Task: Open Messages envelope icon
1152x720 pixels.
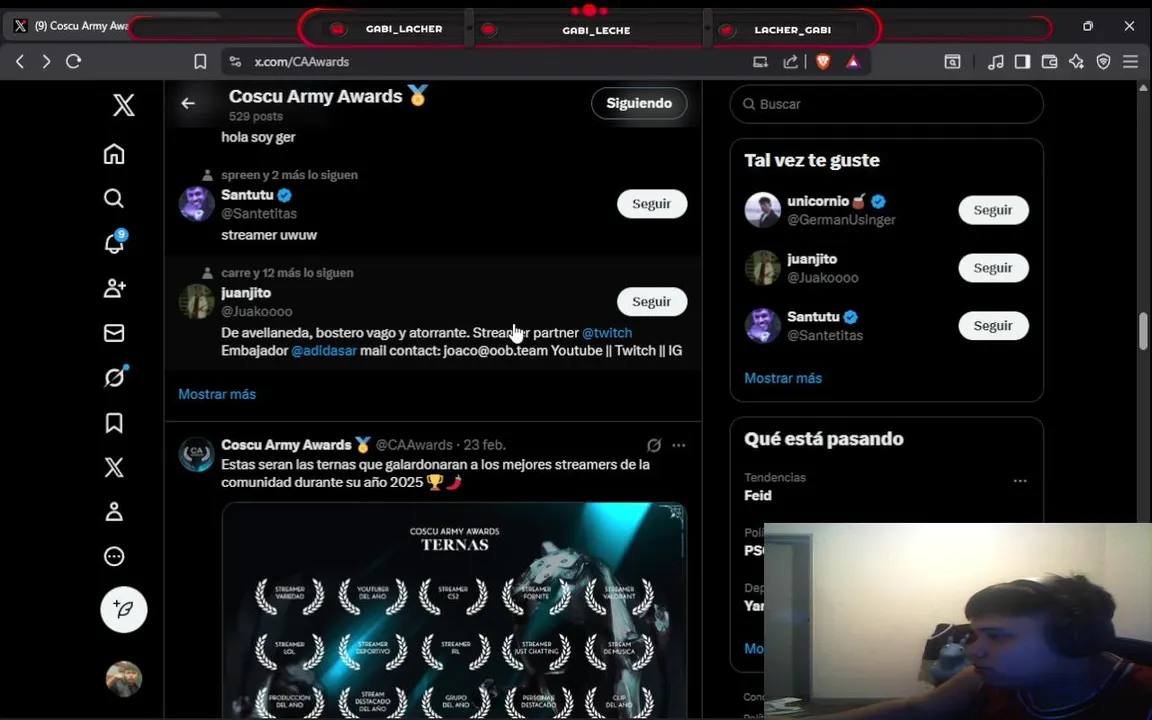Action: coord(114,333)
